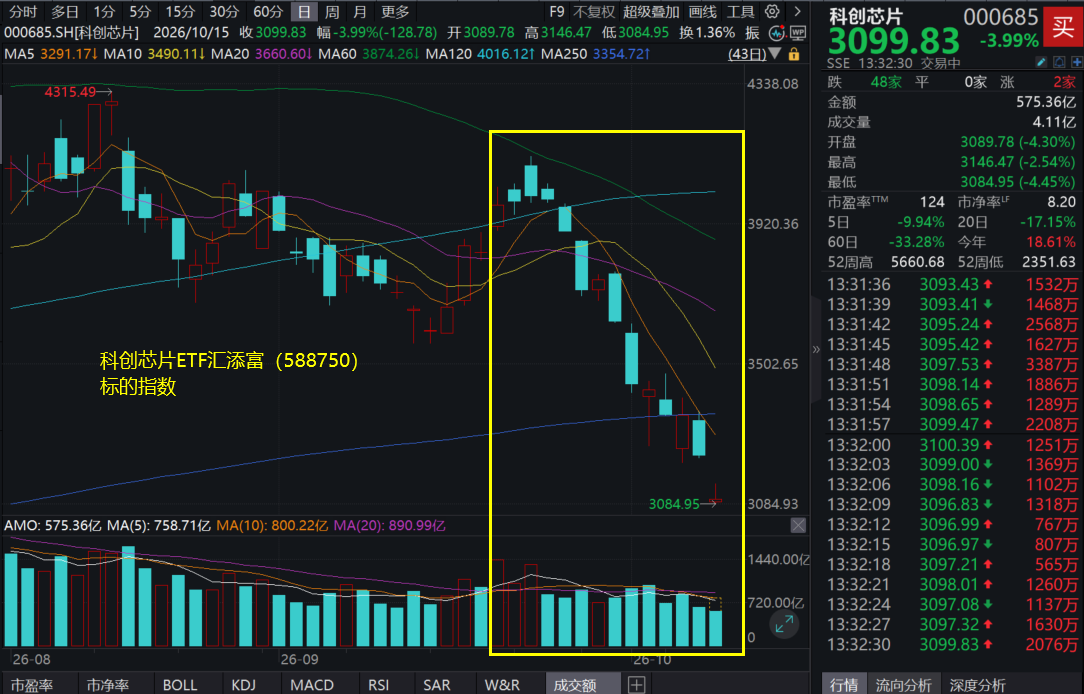Click the blue pencil edit icon
Image resolution: width=1084 pixels, height=694 pixels.
point(1041,63)
